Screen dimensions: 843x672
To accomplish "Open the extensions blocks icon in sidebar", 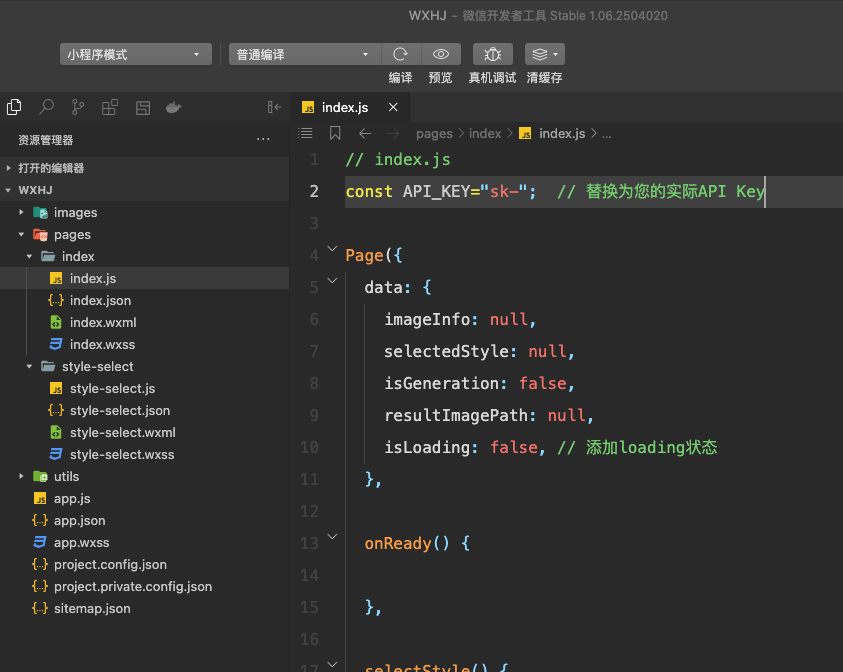I will pos(110,107).
